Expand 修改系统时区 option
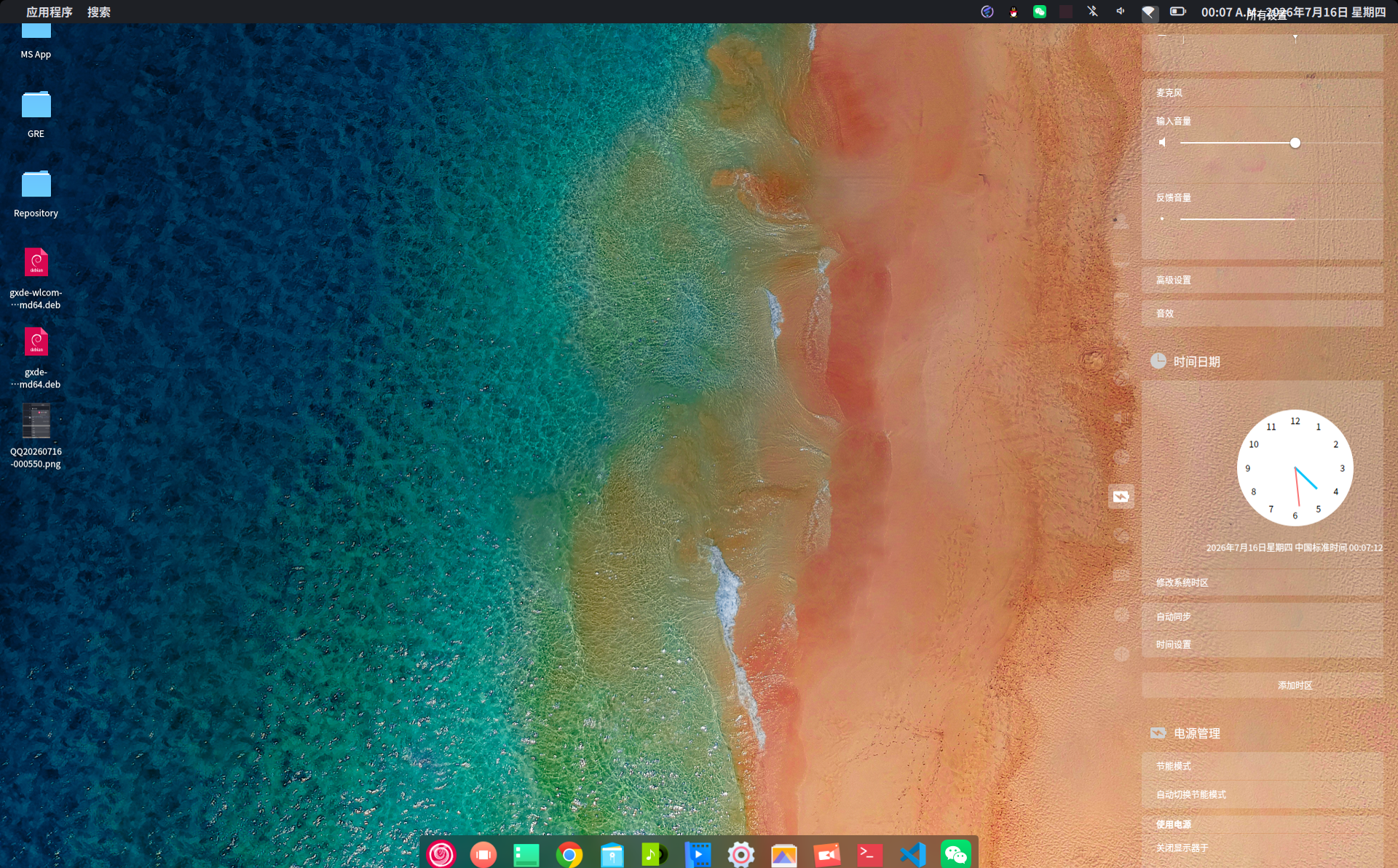 pos(1262,583)
